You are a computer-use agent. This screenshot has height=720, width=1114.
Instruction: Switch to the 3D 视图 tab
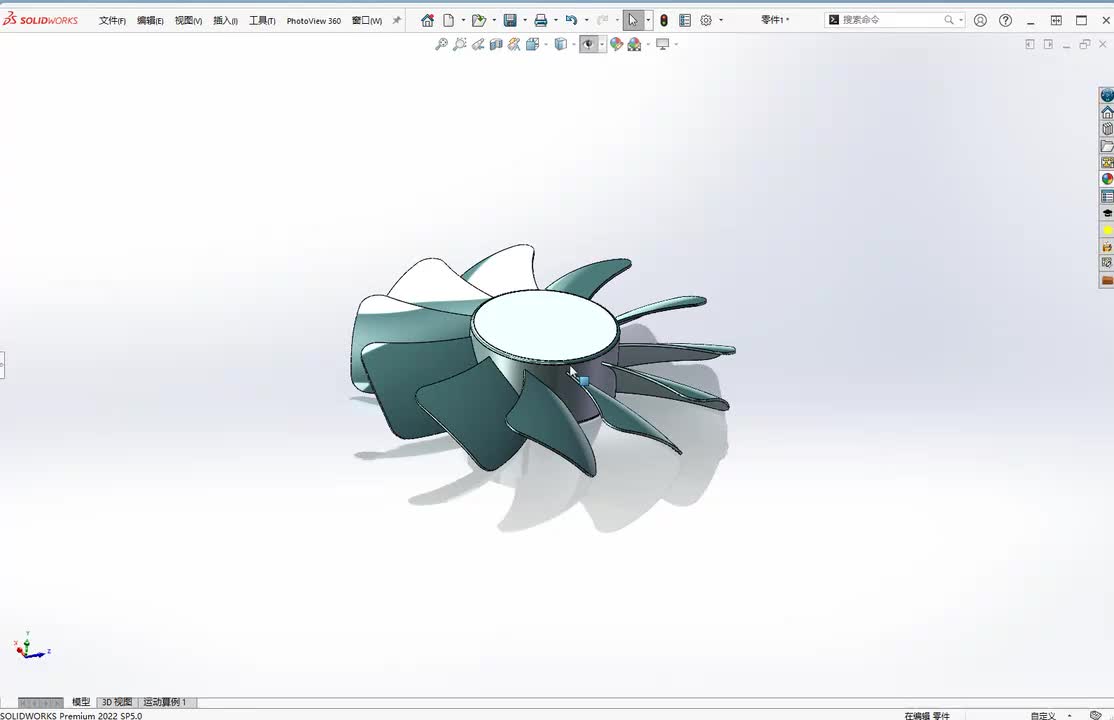(x=117, y=702)
